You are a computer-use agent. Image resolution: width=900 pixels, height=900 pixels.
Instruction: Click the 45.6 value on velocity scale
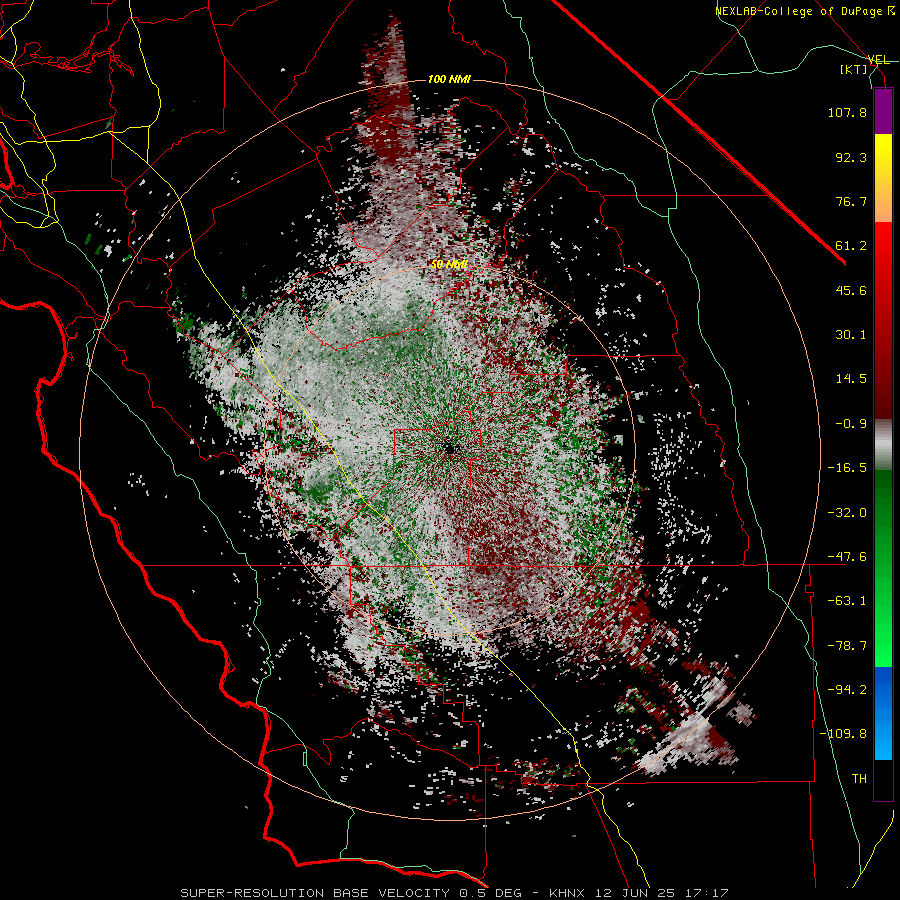851,290
